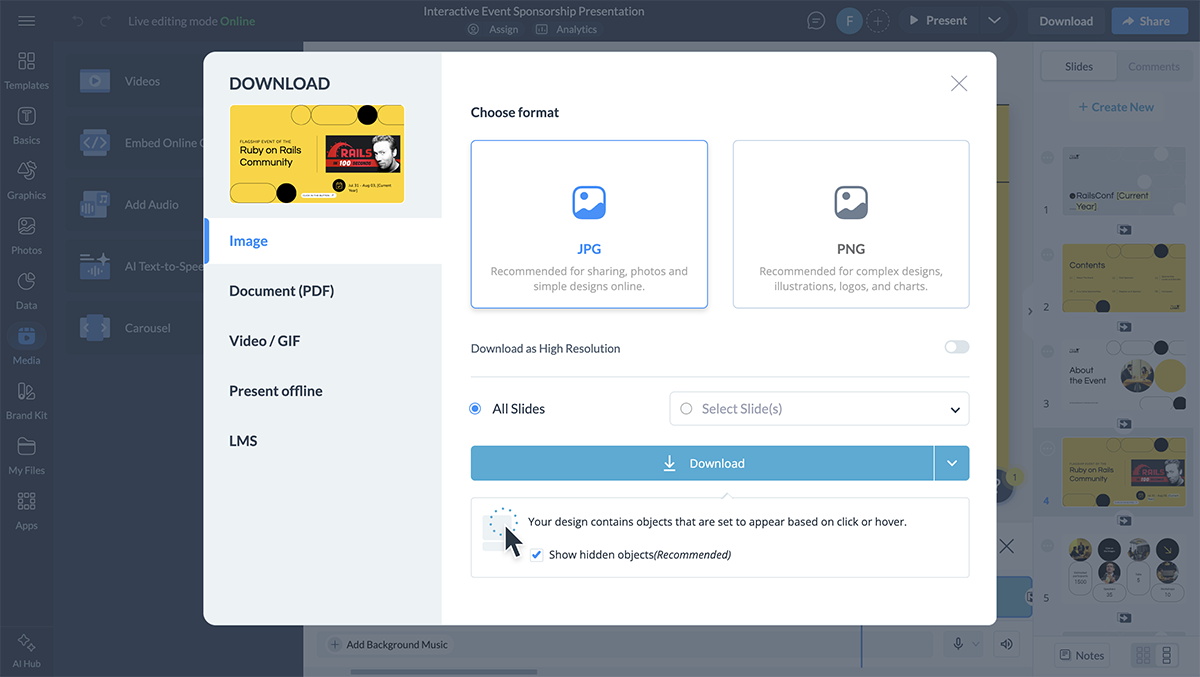Image resolution: width=1200 pixels, height=677 pixels.
Task: Click Create New slide button
Action: (1116, 107)
